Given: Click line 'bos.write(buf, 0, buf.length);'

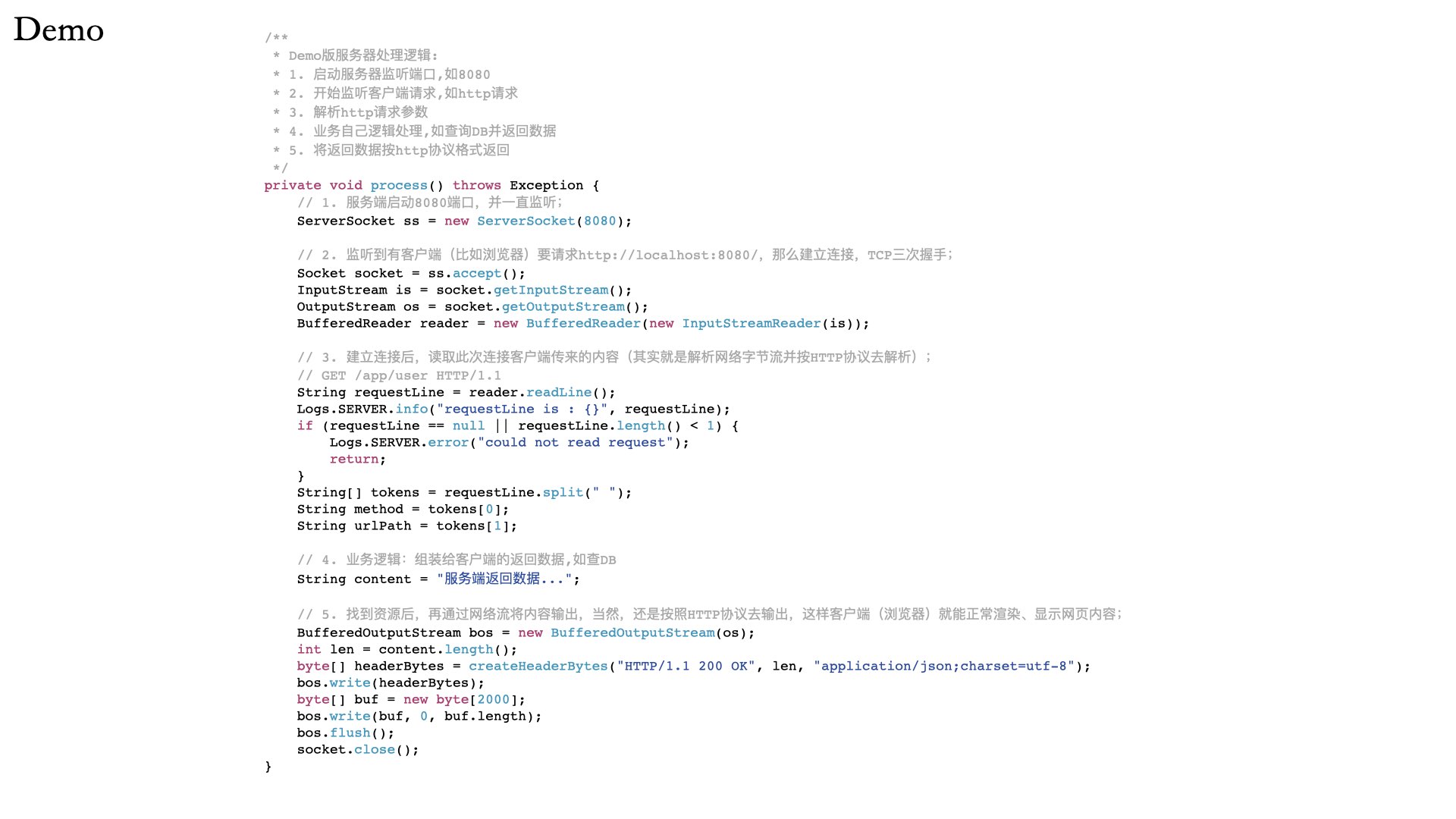Looking at the screenshot, I should pyautogui.click(x=419, y=716).
